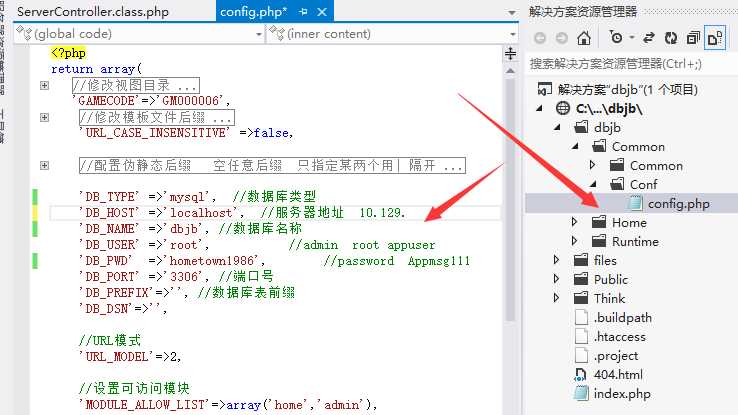Open the pending changes filter dropdown arrow
The width and height of the screenshot is (738, 415).
pos(632,37)
